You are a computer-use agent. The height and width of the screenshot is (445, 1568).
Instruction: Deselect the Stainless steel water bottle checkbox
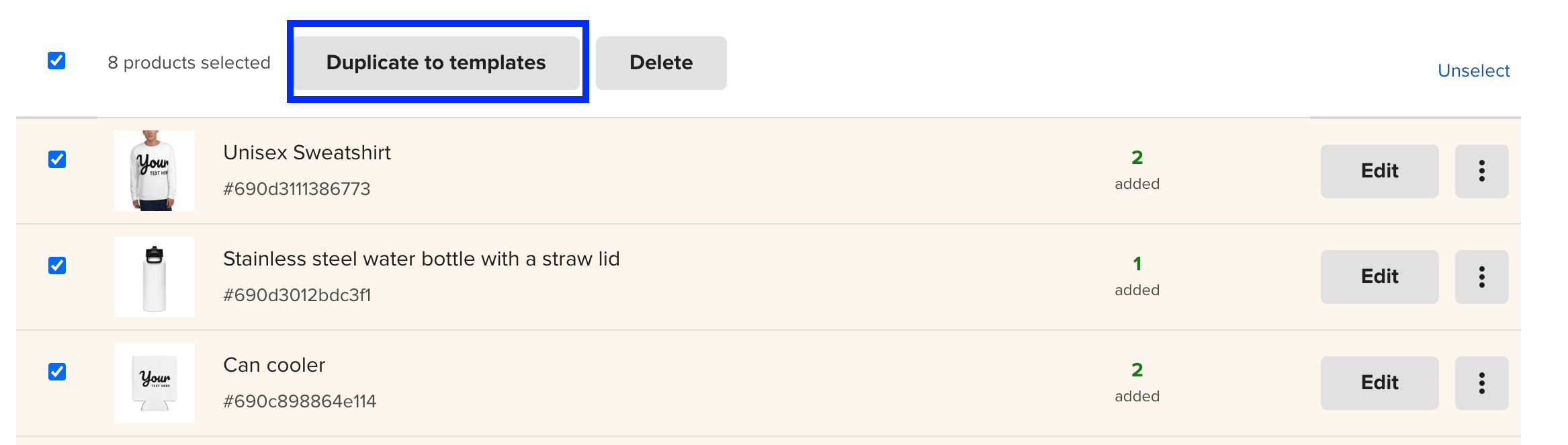pyautogui.click(x=57, y=266)
